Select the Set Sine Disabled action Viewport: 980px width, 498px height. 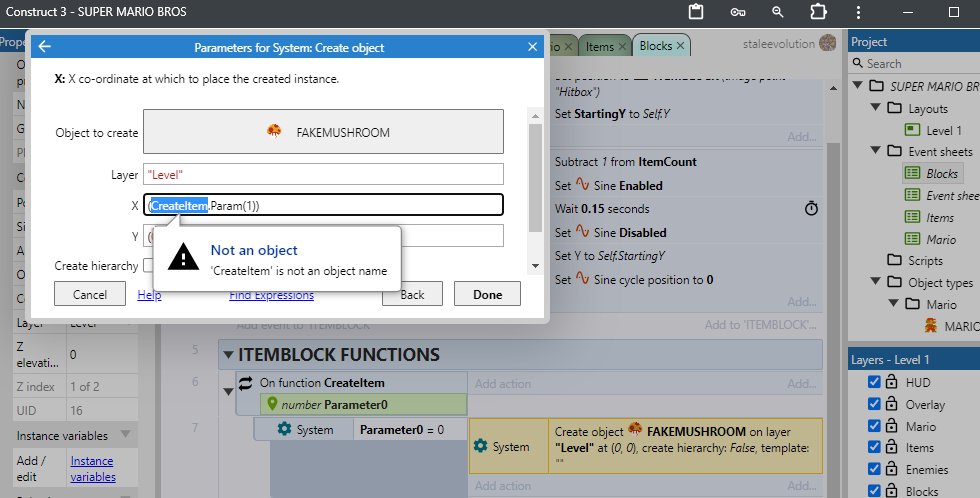coord(686,232)
